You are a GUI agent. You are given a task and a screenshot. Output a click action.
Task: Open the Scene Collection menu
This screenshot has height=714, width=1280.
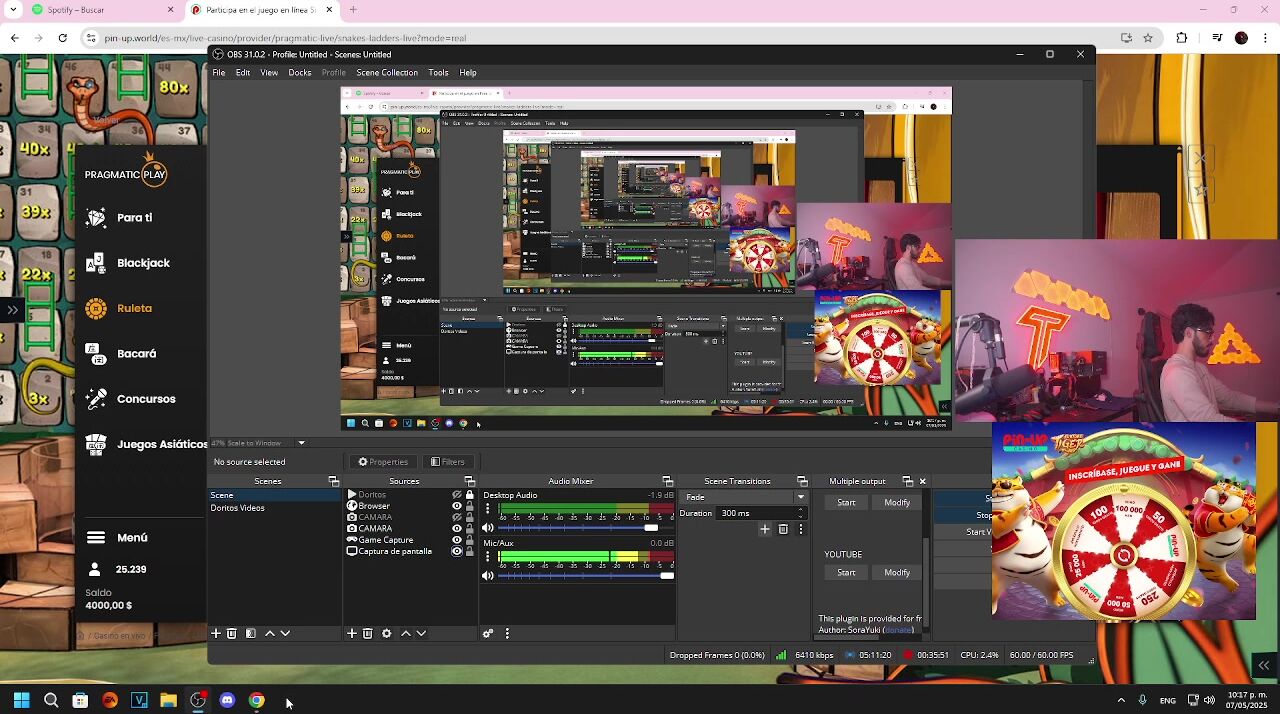(x=387, y=73)
